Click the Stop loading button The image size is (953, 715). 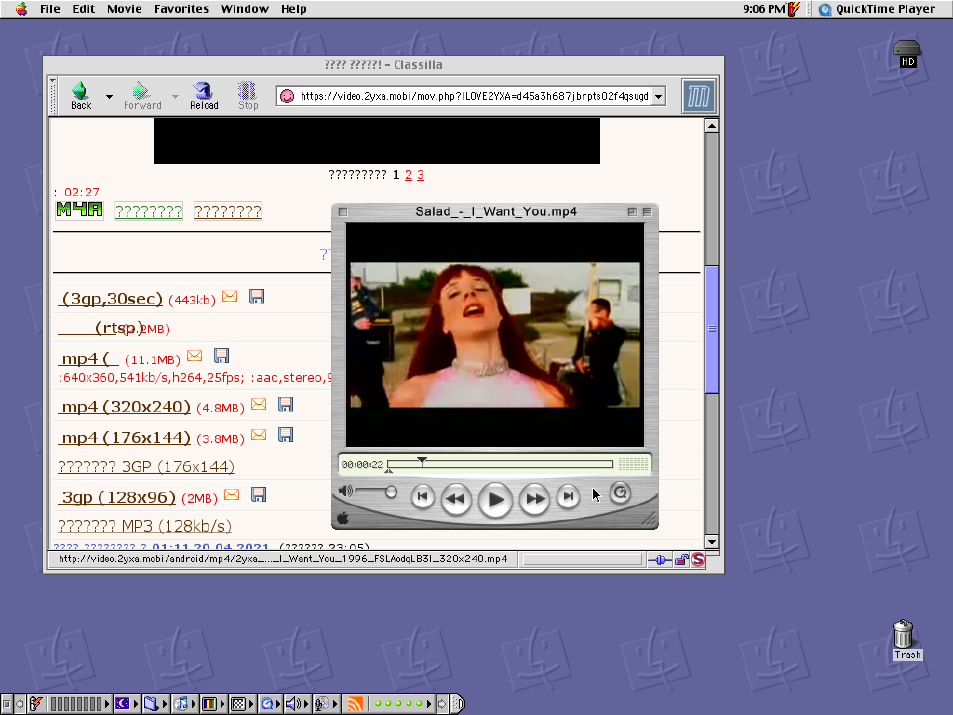(247, 96)
